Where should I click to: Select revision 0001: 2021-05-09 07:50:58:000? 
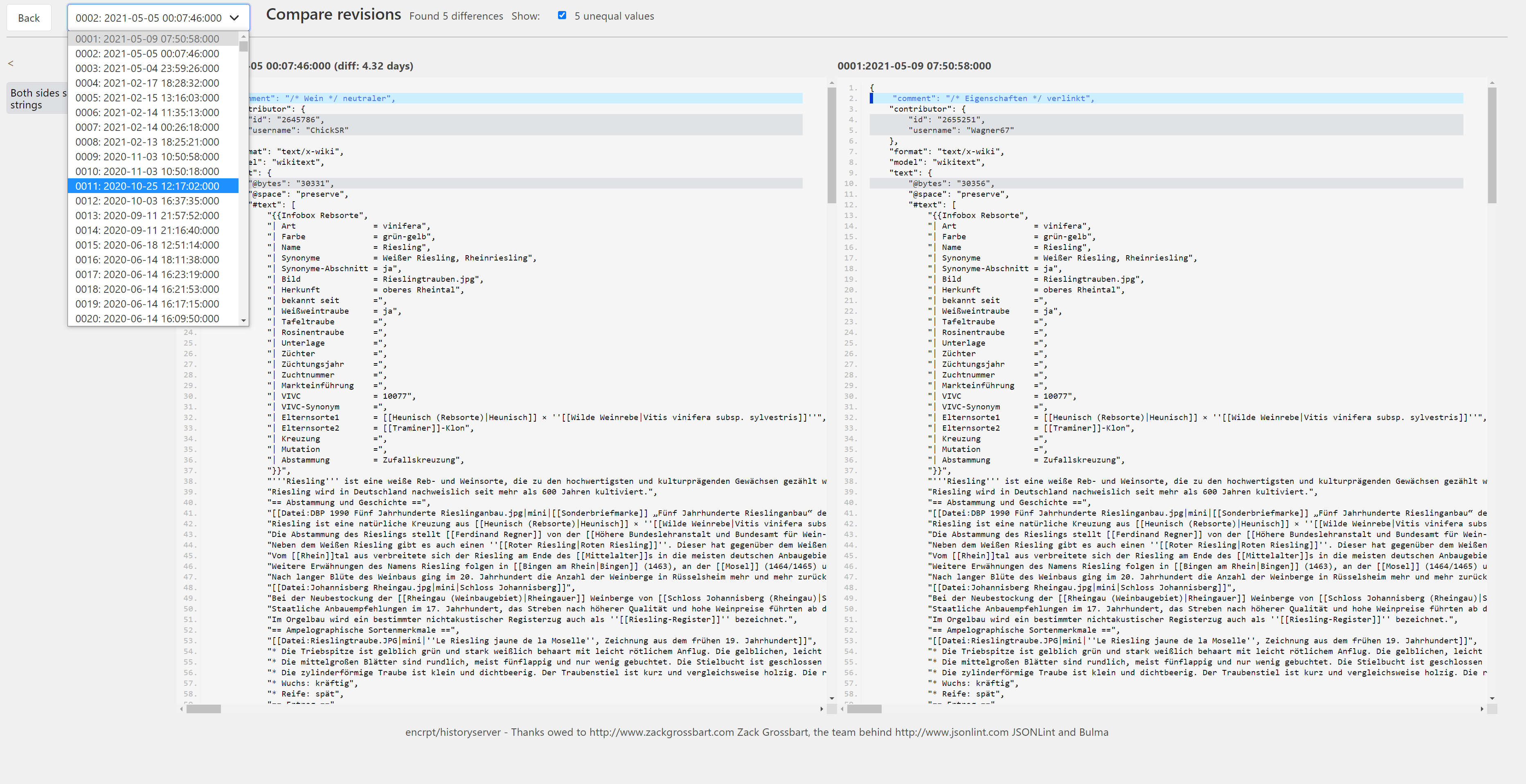153,38
